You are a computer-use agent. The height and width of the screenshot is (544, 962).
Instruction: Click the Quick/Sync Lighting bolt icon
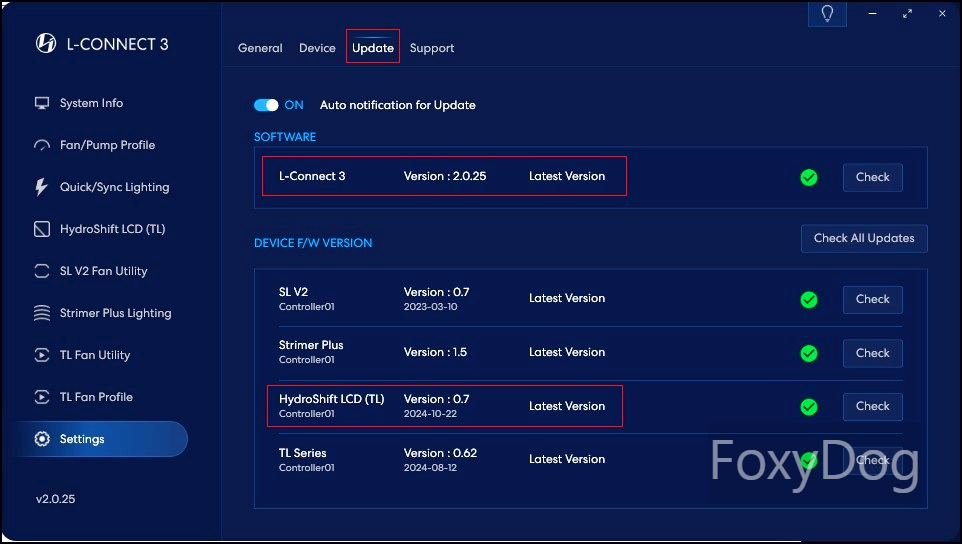pos(41,187)
